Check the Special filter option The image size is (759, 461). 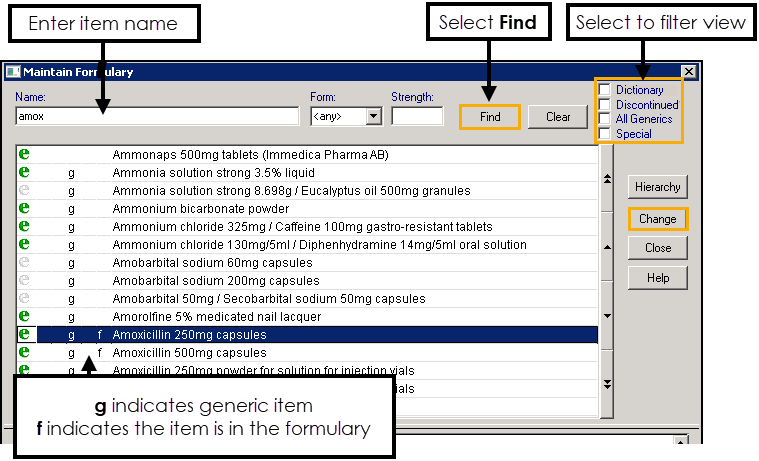point(604,134)
